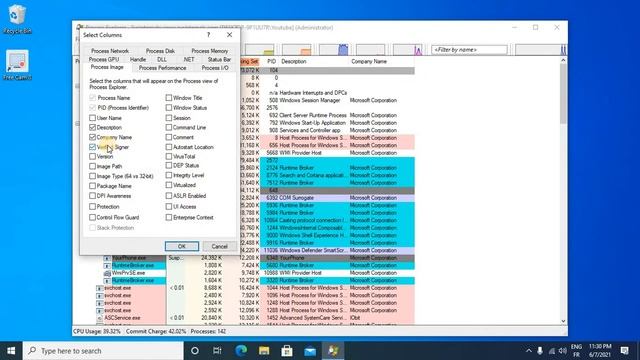640x360 pixels.
Task: Tick the ASLR Enabled checkbox
Action: click(x=169, y=196)
